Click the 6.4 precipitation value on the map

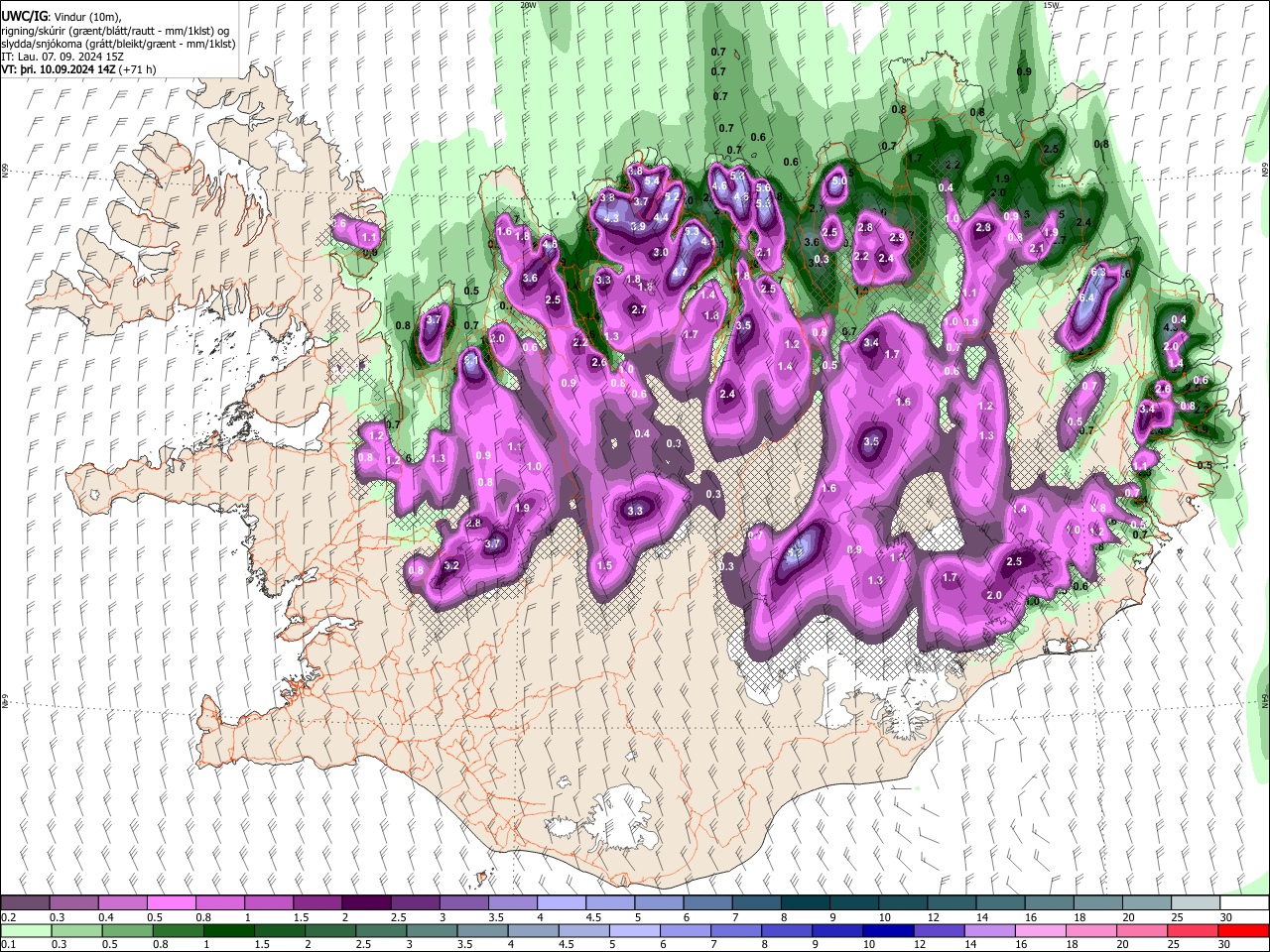(1085, 297)
